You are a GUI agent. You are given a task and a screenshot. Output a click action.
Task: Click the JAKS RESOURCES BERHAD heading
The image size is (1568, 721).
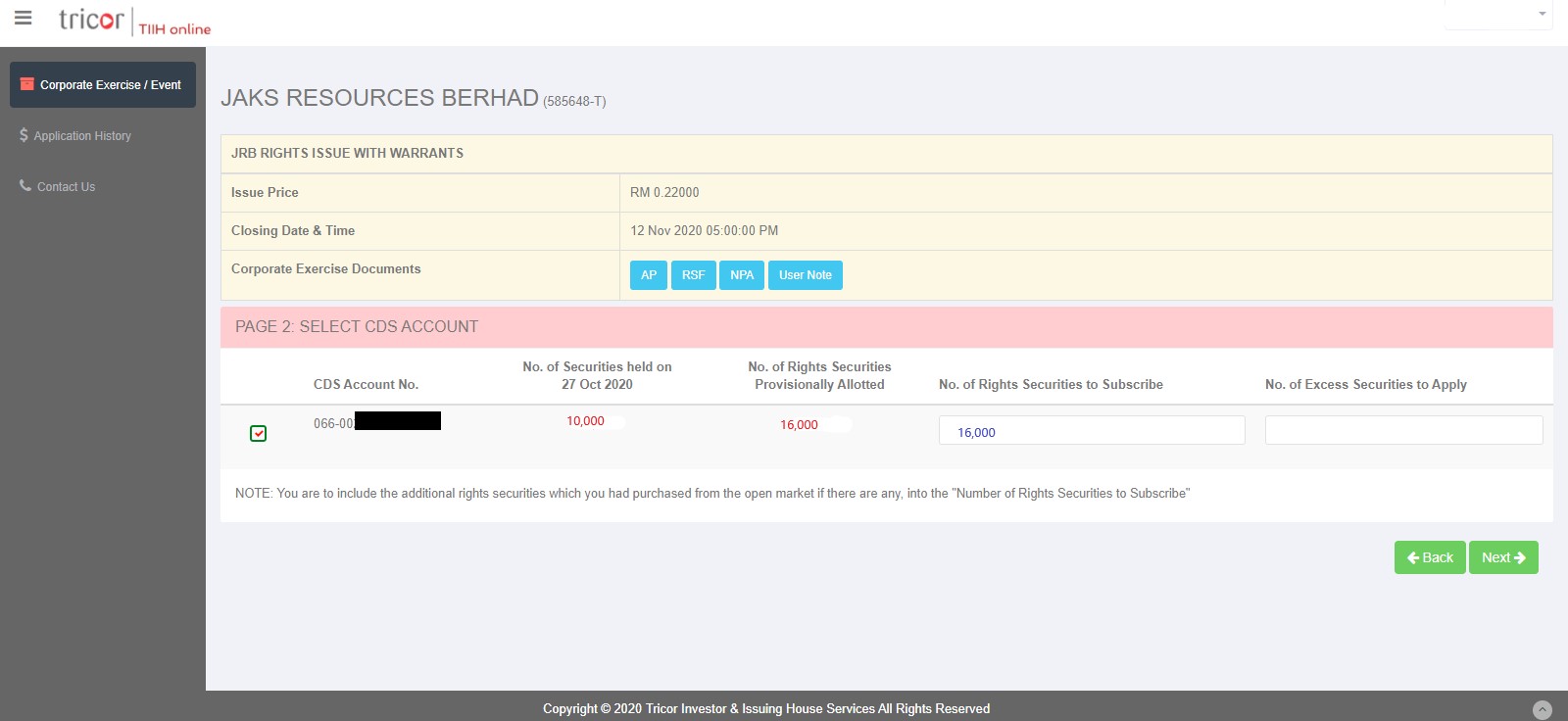(379, 98)
